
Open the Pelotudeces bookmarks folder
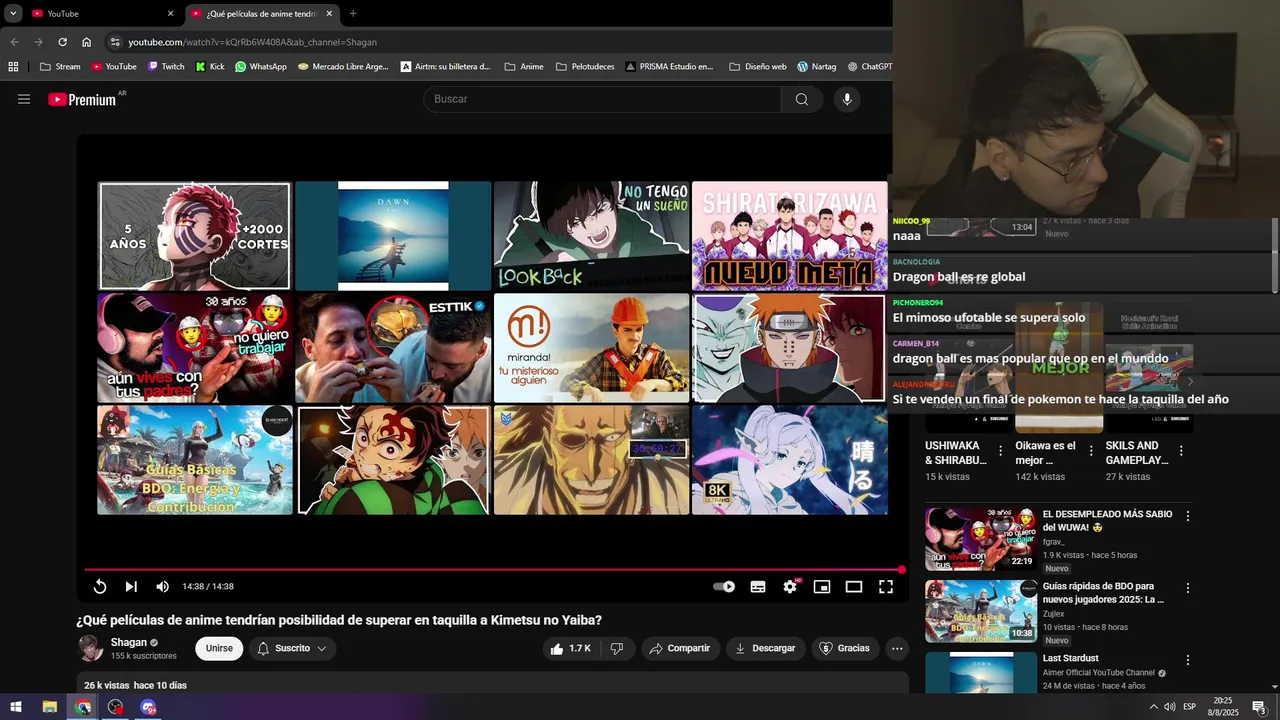pyautogui.click(x=585, y=67)
